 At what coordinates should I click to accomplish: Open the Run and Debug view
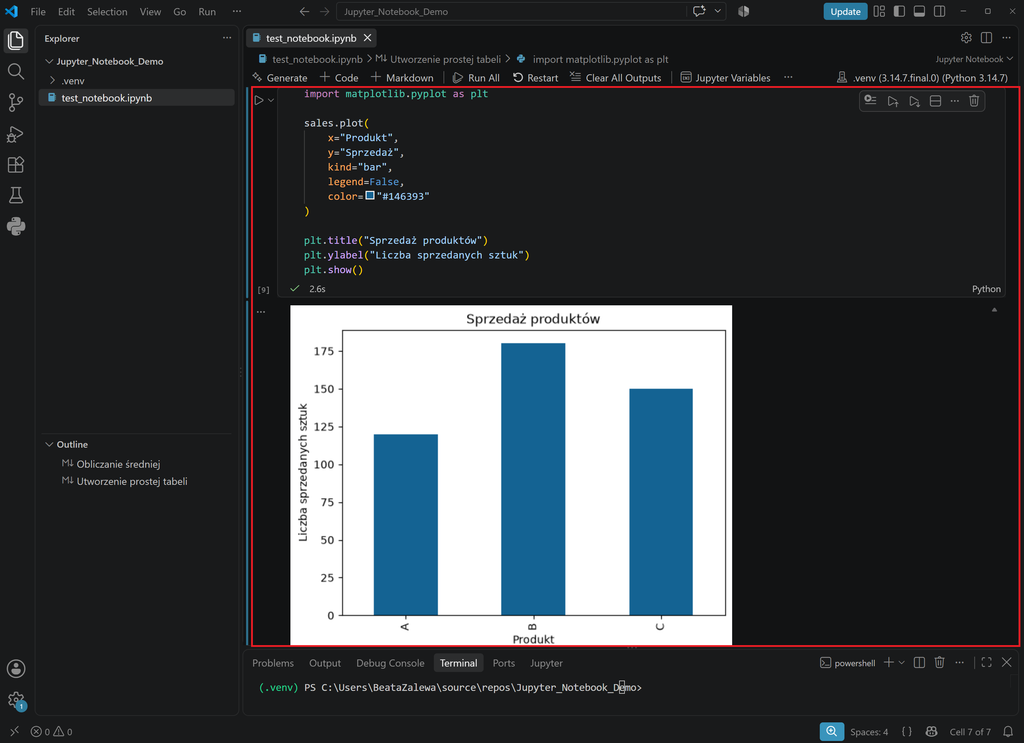click(x=16, y=134)
